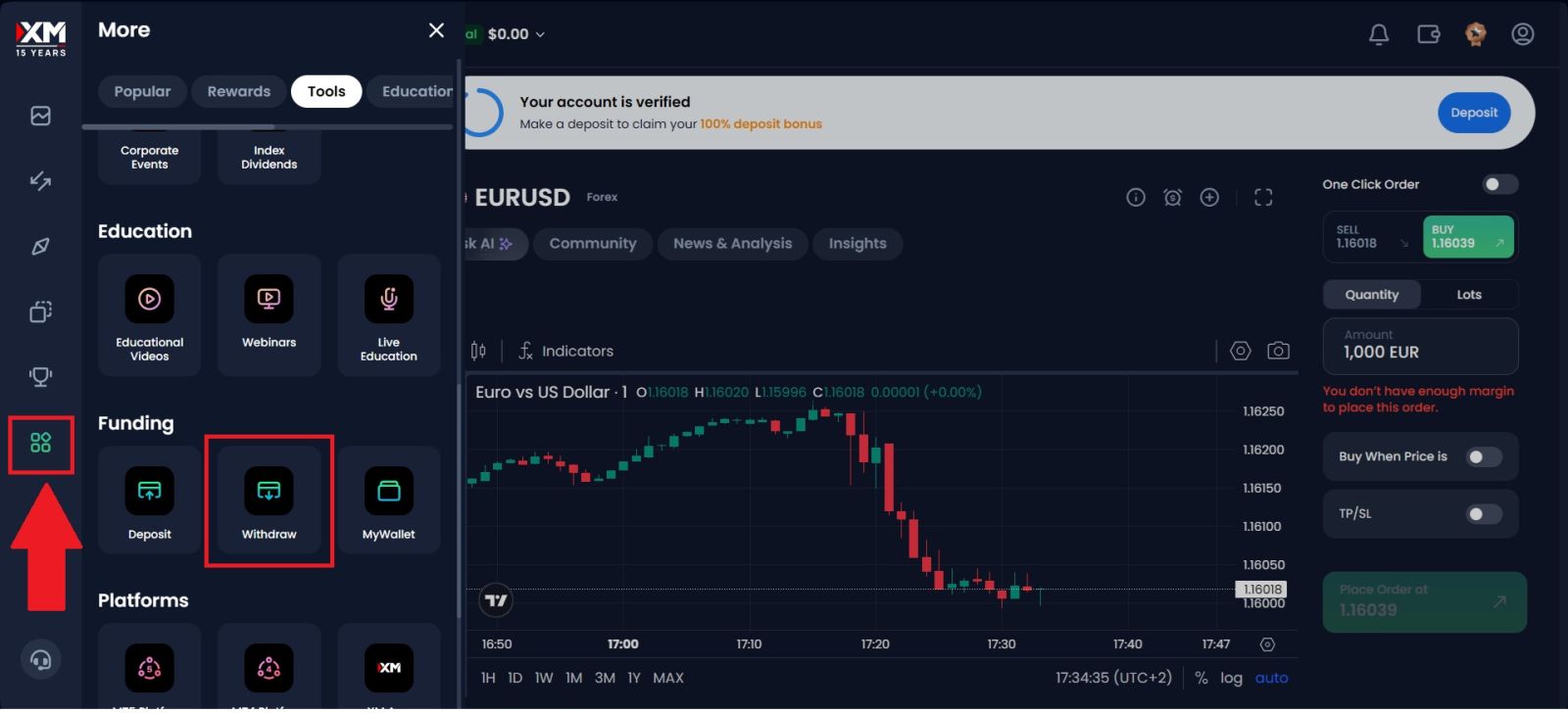The image size is (1568, 713).
Task: Open support headset icon in sidebar
Action: point(40,659)
